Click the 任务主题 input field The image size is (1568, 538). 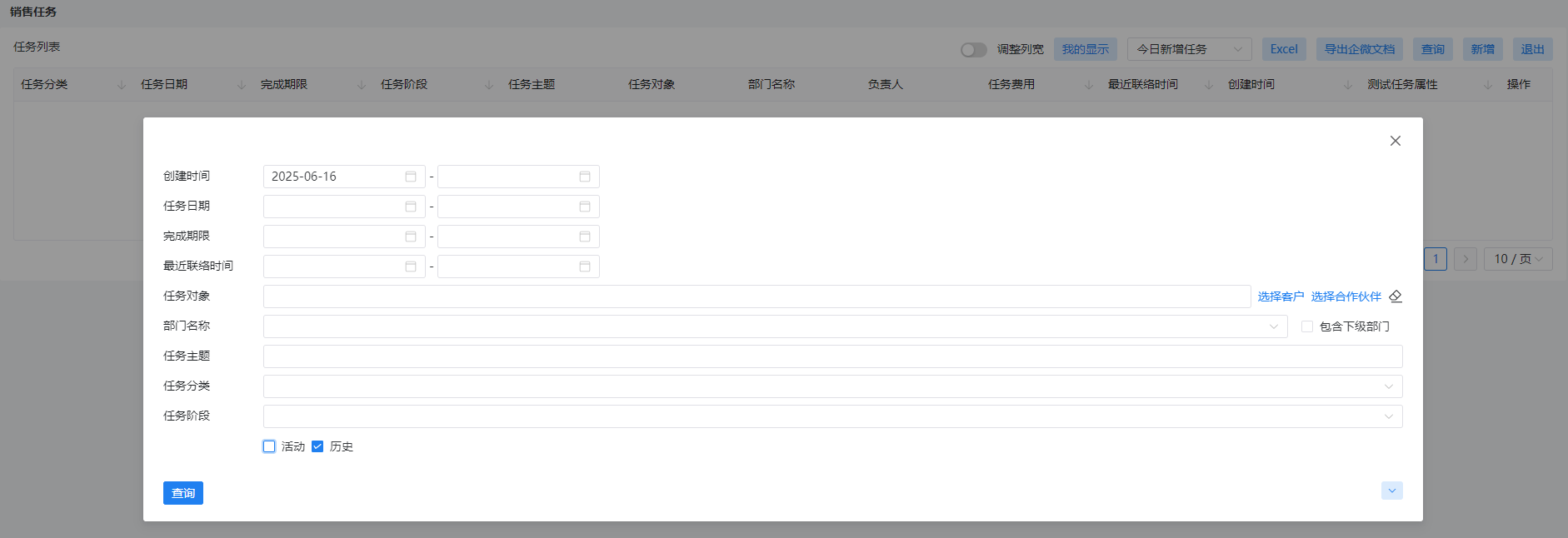coord(833,356)
